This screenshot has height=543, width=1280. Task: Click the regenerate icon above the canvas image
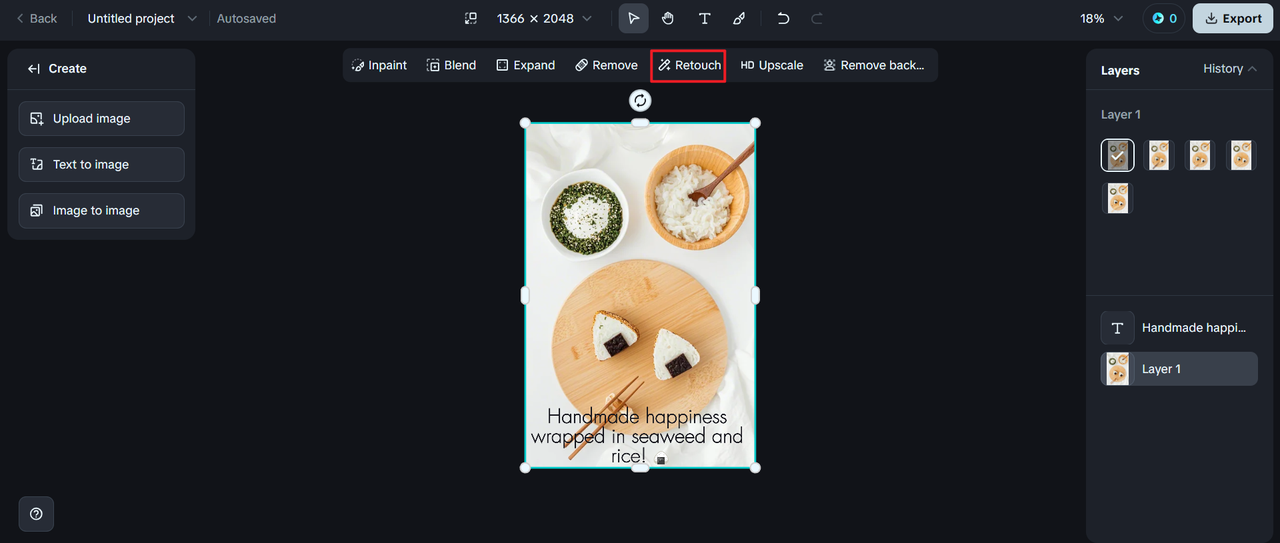(640, 100)
